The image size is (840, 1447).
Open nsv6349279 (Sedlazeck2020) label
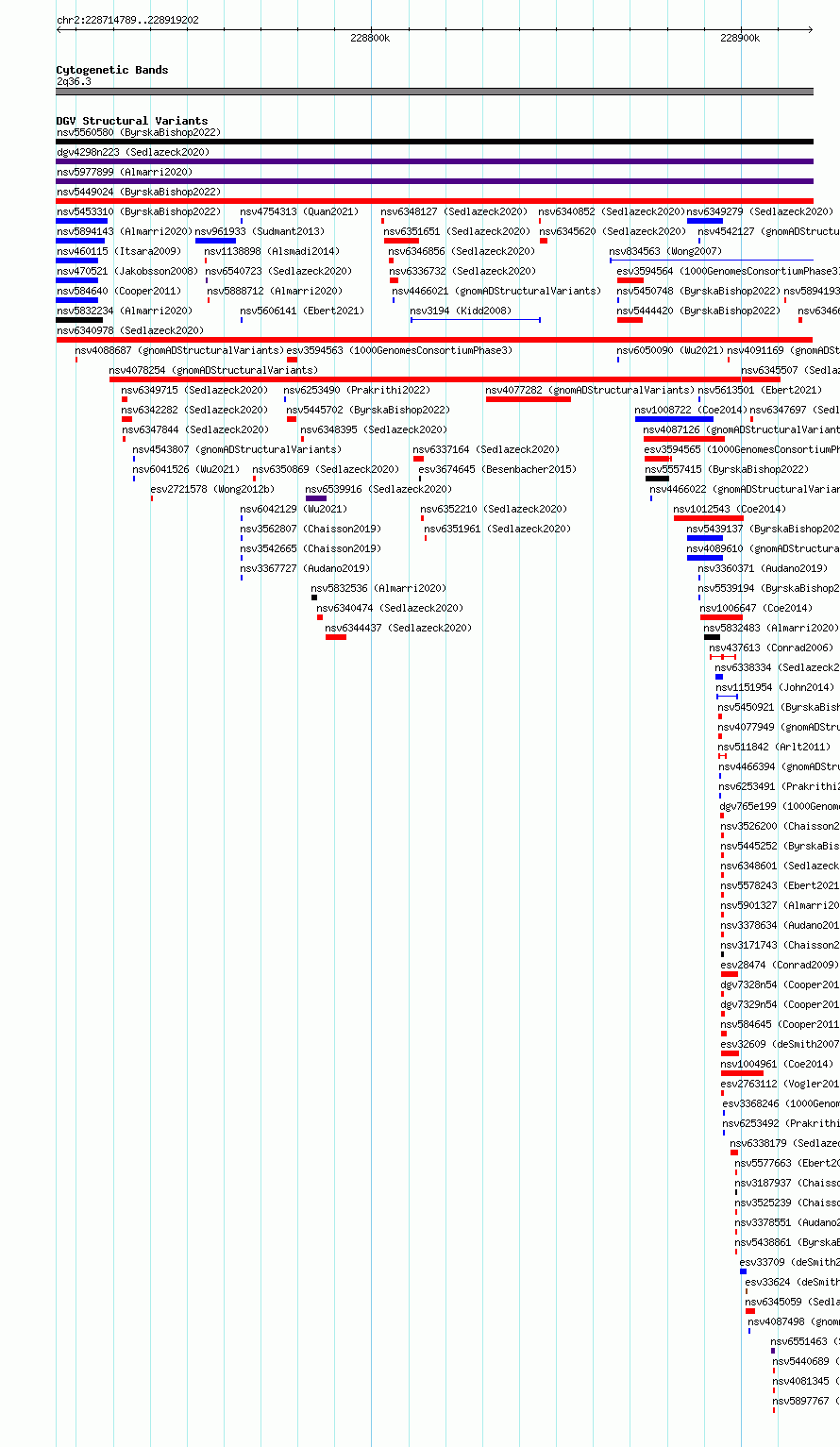pyautogui.click(x=761, y=211)
